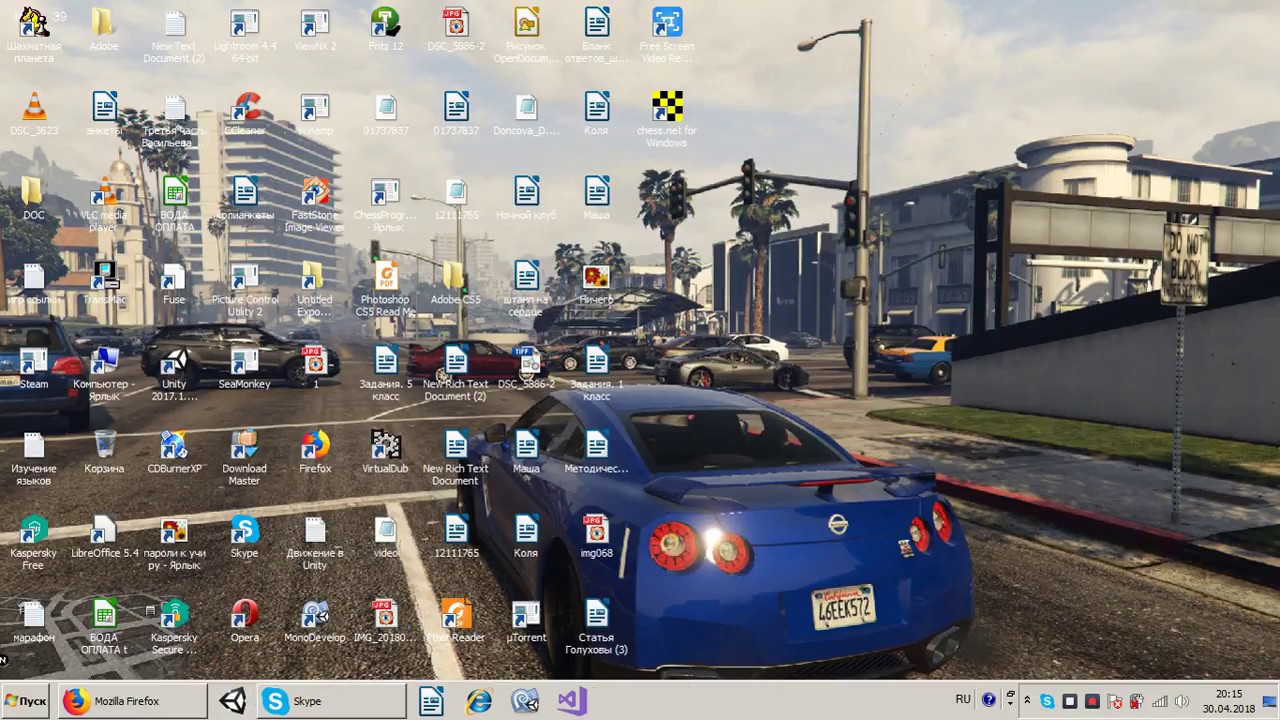Launch CDBurnerXP from the desktop
Image resolution: width=1280 pixels, height=720 pixels.
[175, 451]
